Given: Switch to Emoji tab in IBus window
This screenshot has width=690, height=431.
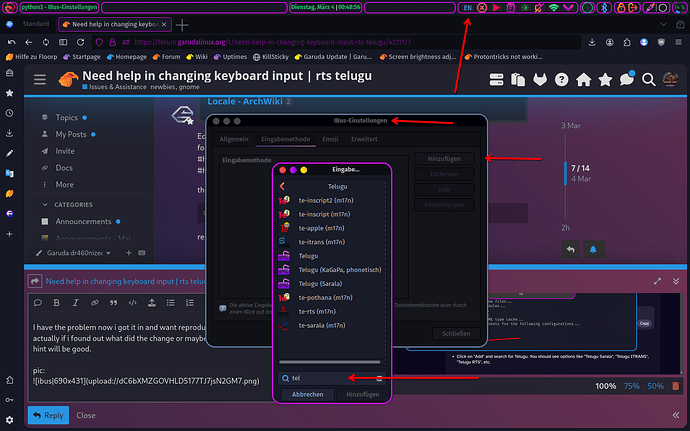Looking at the screenshot, I should click(x=330, y=139).
